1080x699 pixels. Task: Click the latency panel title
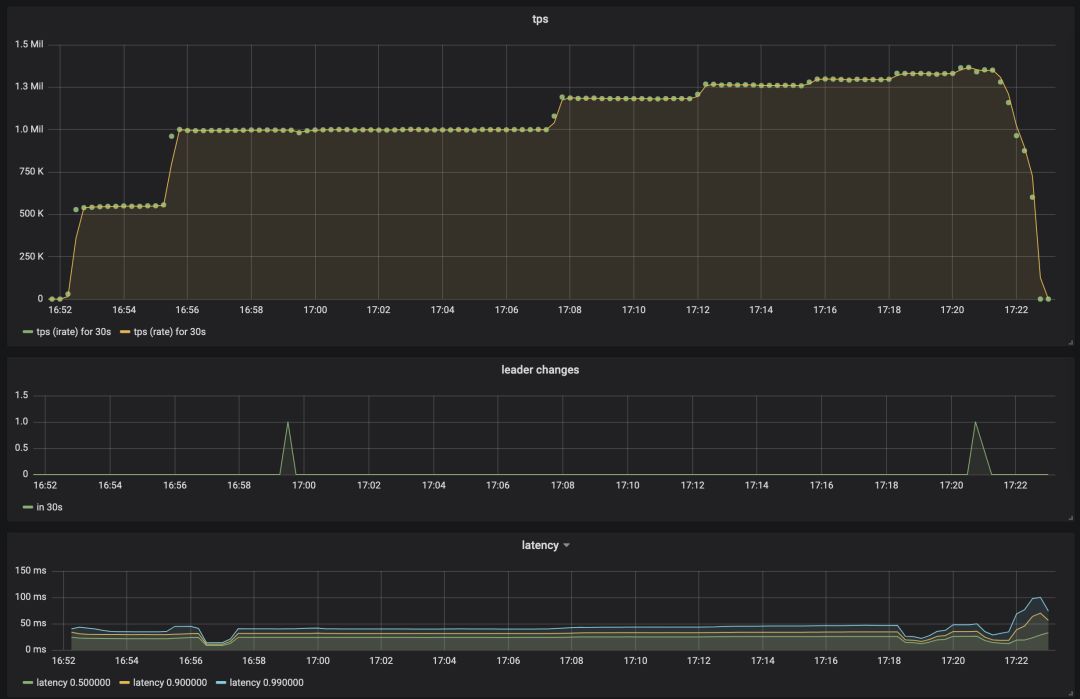pyautogui.click(x=539, y=545)
